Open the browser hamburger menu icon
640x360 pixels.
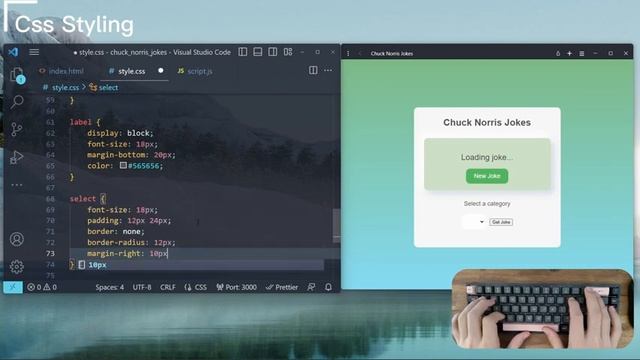(582, 53)
